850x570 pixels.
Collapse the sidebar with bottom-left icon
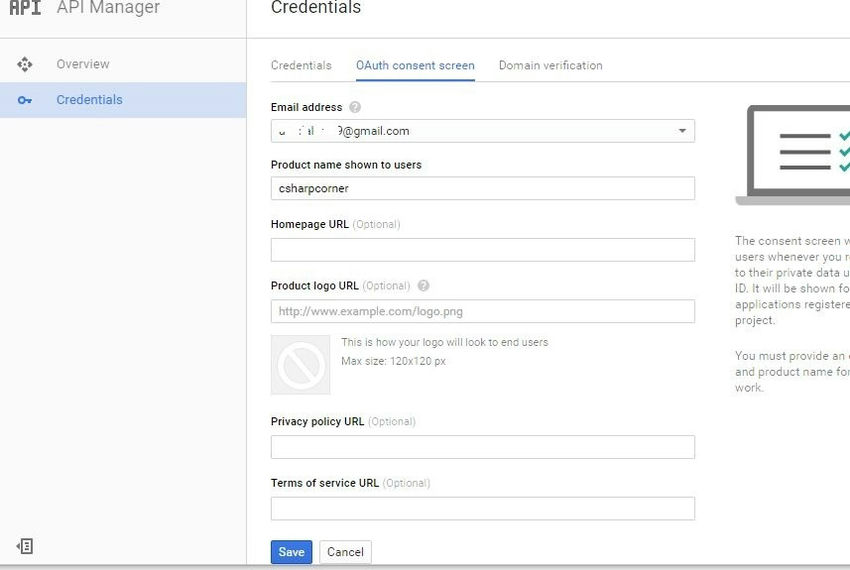(x=25, y=546)
